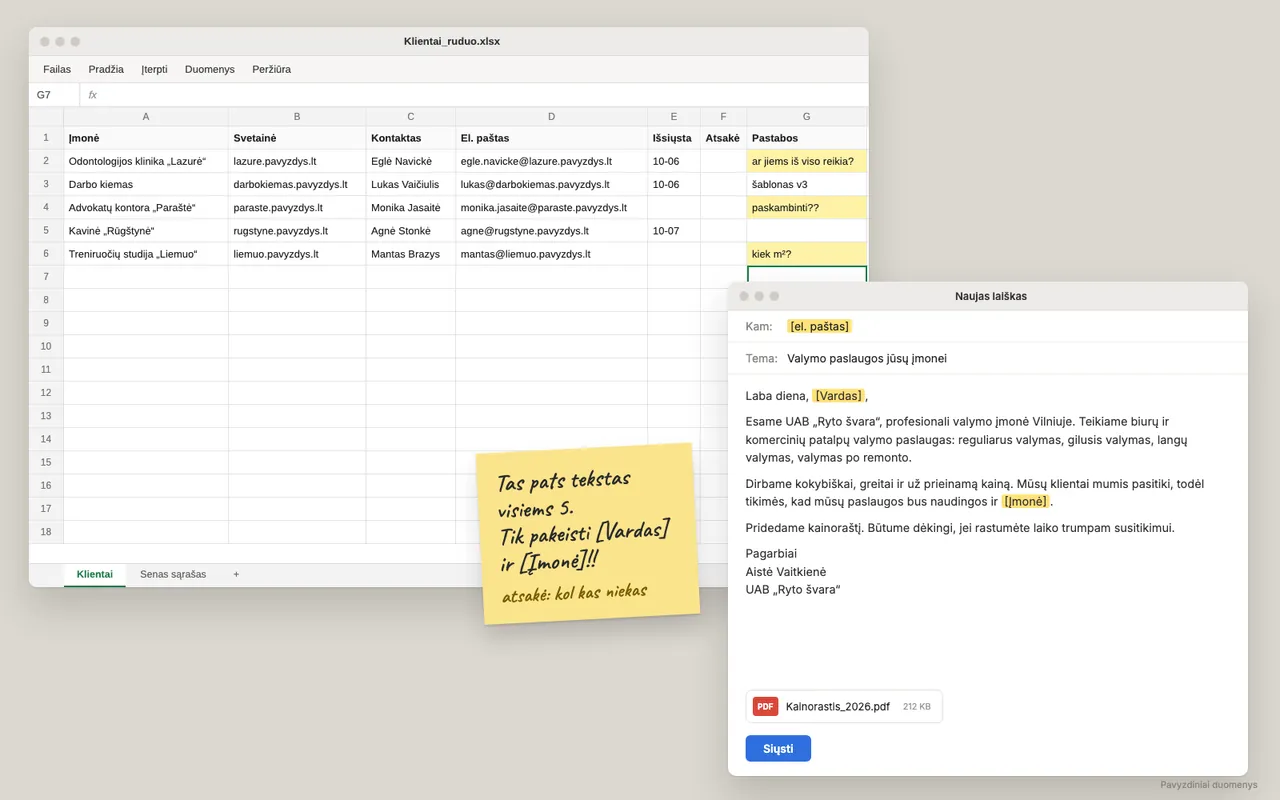Select the [Įmonė] placeholder in the email body

(x=1026, y=502)
